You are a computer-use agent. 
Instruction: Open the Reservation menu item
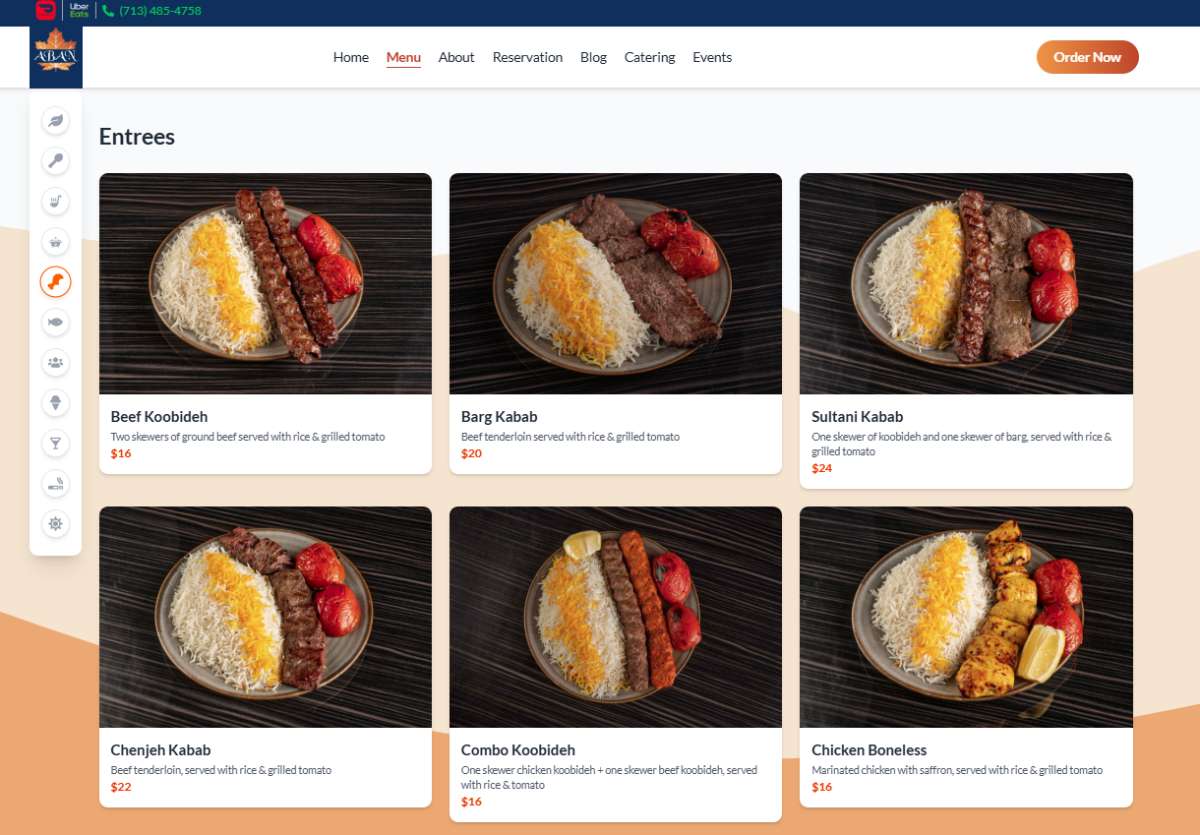(x=527, y=58)
